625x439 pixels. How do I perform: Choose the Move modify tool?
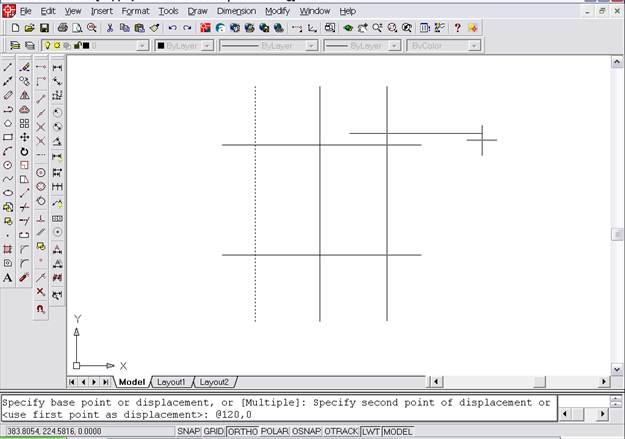pos(24,137)
